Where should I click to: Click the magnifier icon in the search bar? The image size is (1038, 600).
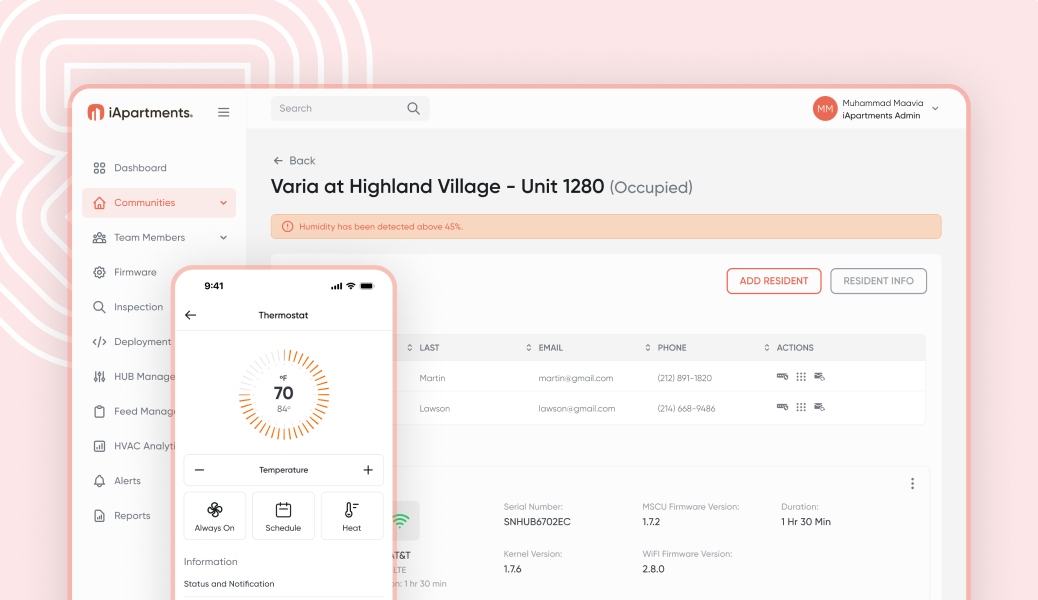pos(414,109)
